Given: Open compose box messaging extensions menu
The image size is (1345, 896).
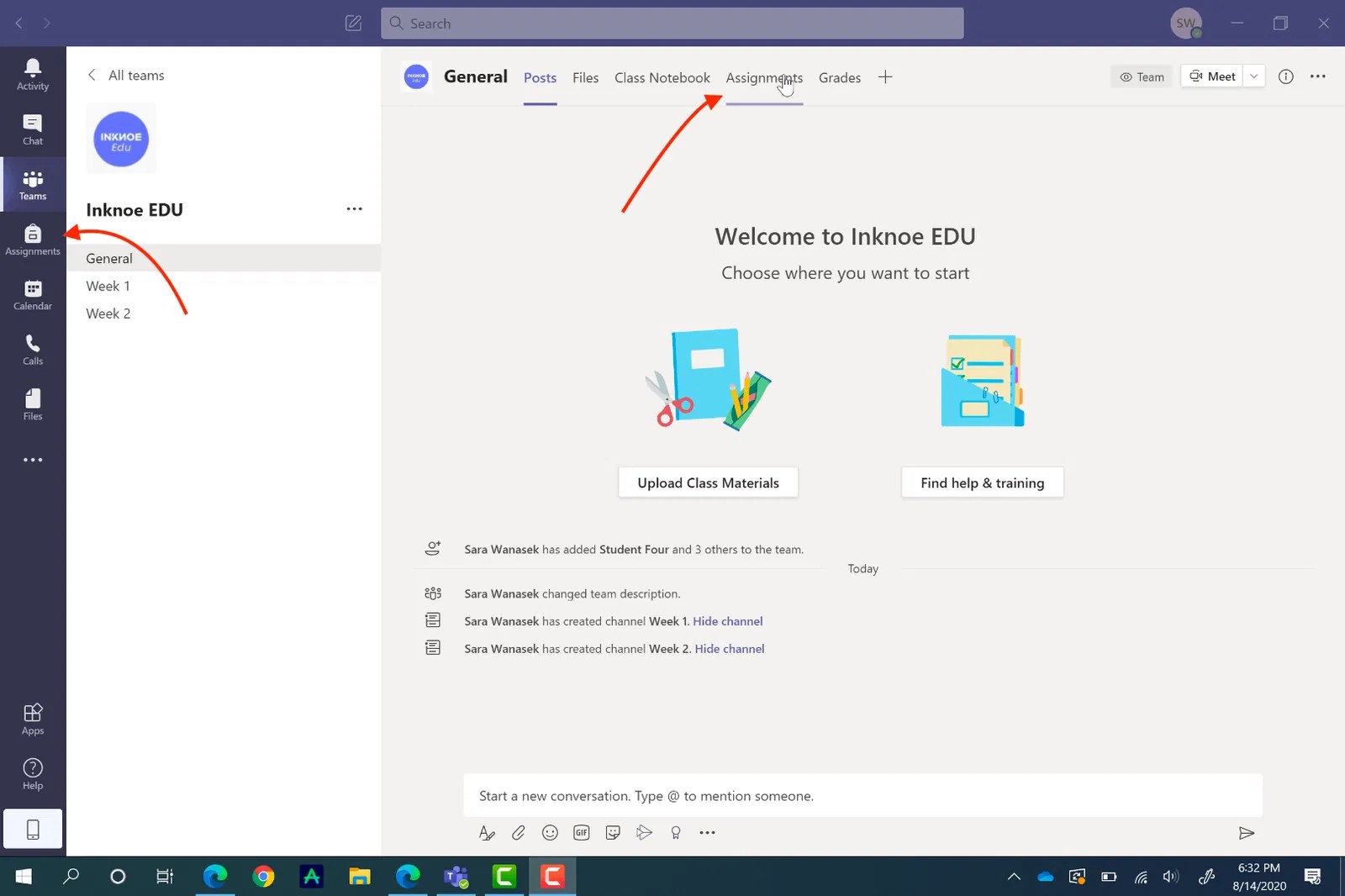Looking at the screenshot, I should (707, 832).
